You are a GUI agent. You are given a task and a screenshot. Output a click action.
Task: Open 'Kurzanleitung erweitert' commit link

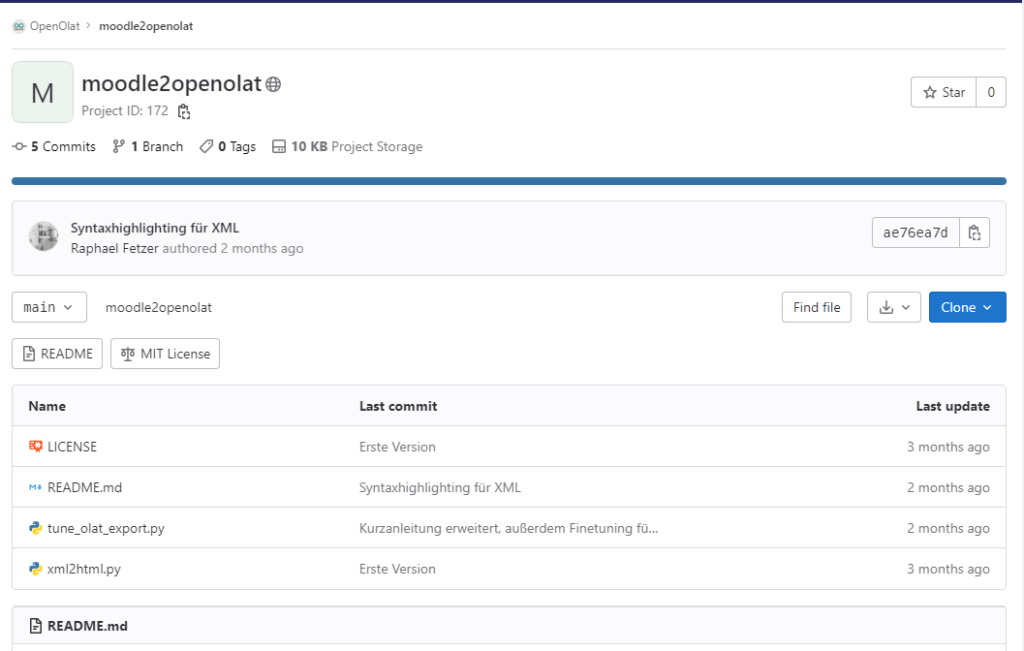508,528
